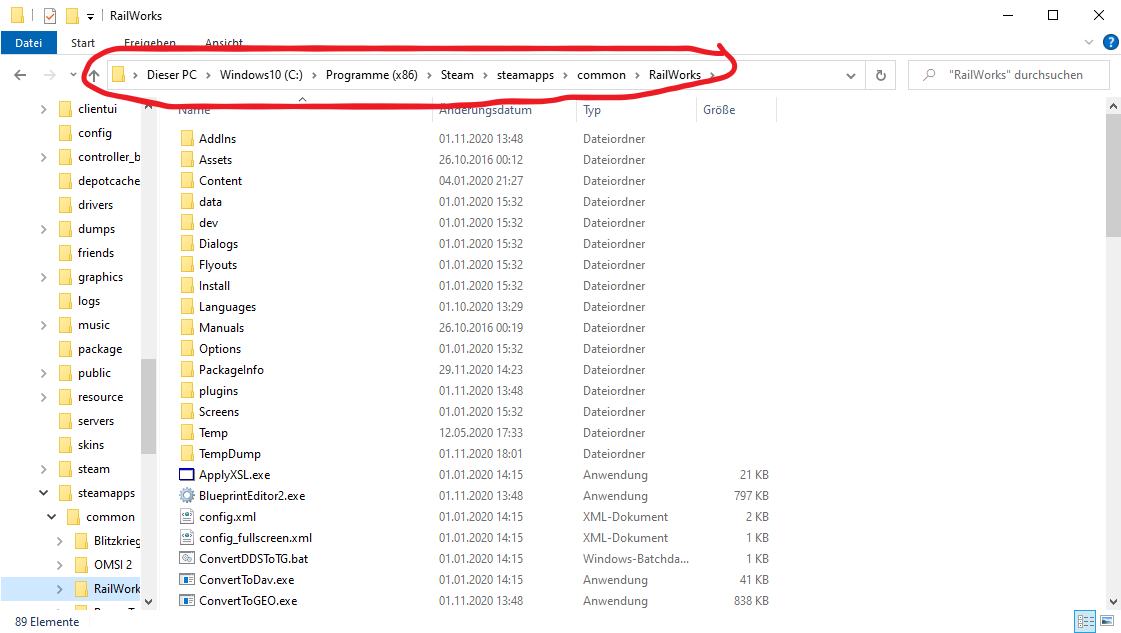Select the config_fullscreen.xml file icon
Screen dimensions: 1121x633
[x=187, y=538]
